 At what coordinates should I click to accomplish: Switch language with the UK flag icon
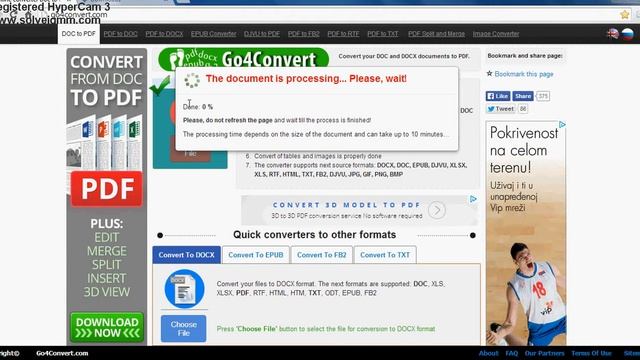point(613,34)
